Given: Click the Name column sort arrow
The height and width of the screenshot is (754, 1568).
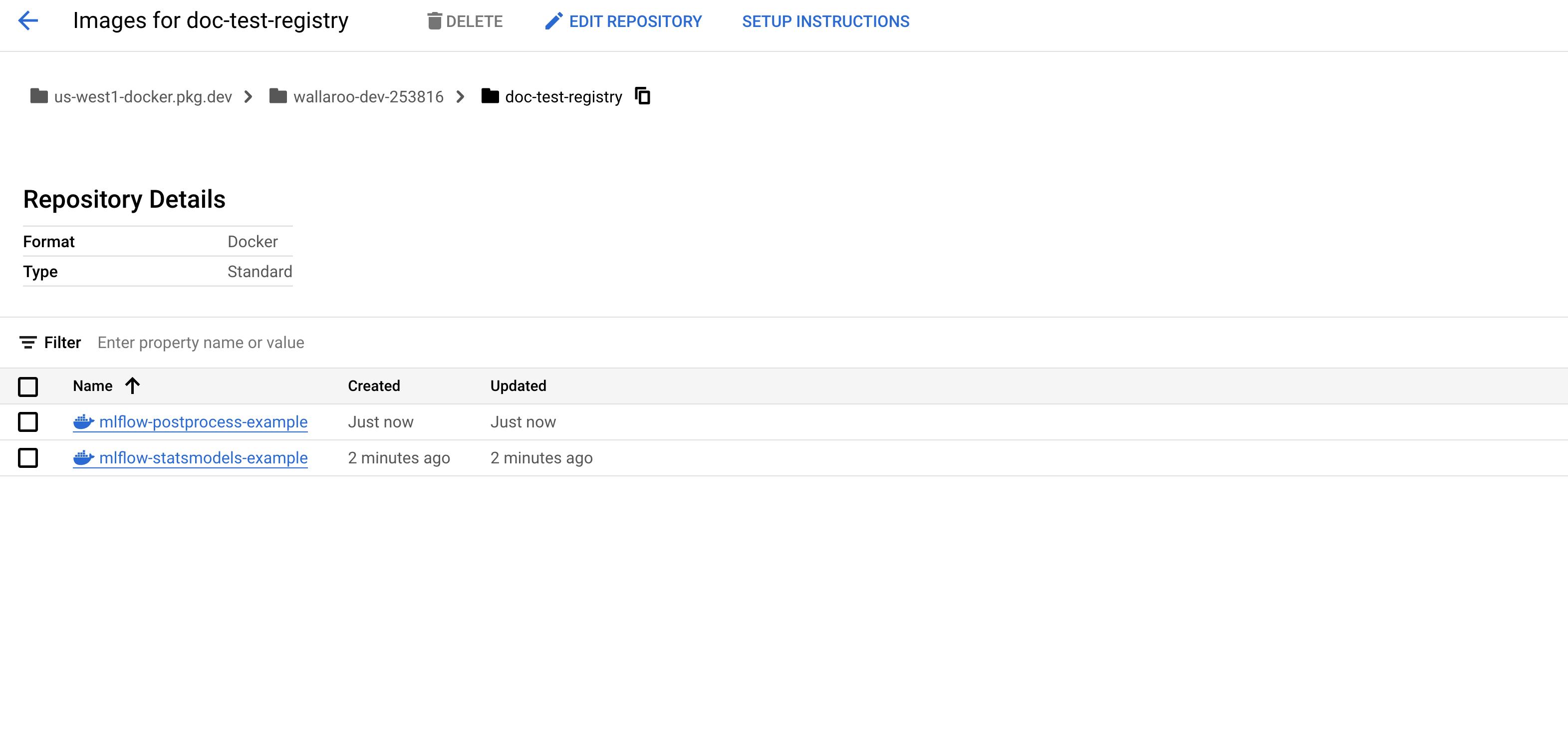Looking at the screenshot, I should [x=132, y=385].
